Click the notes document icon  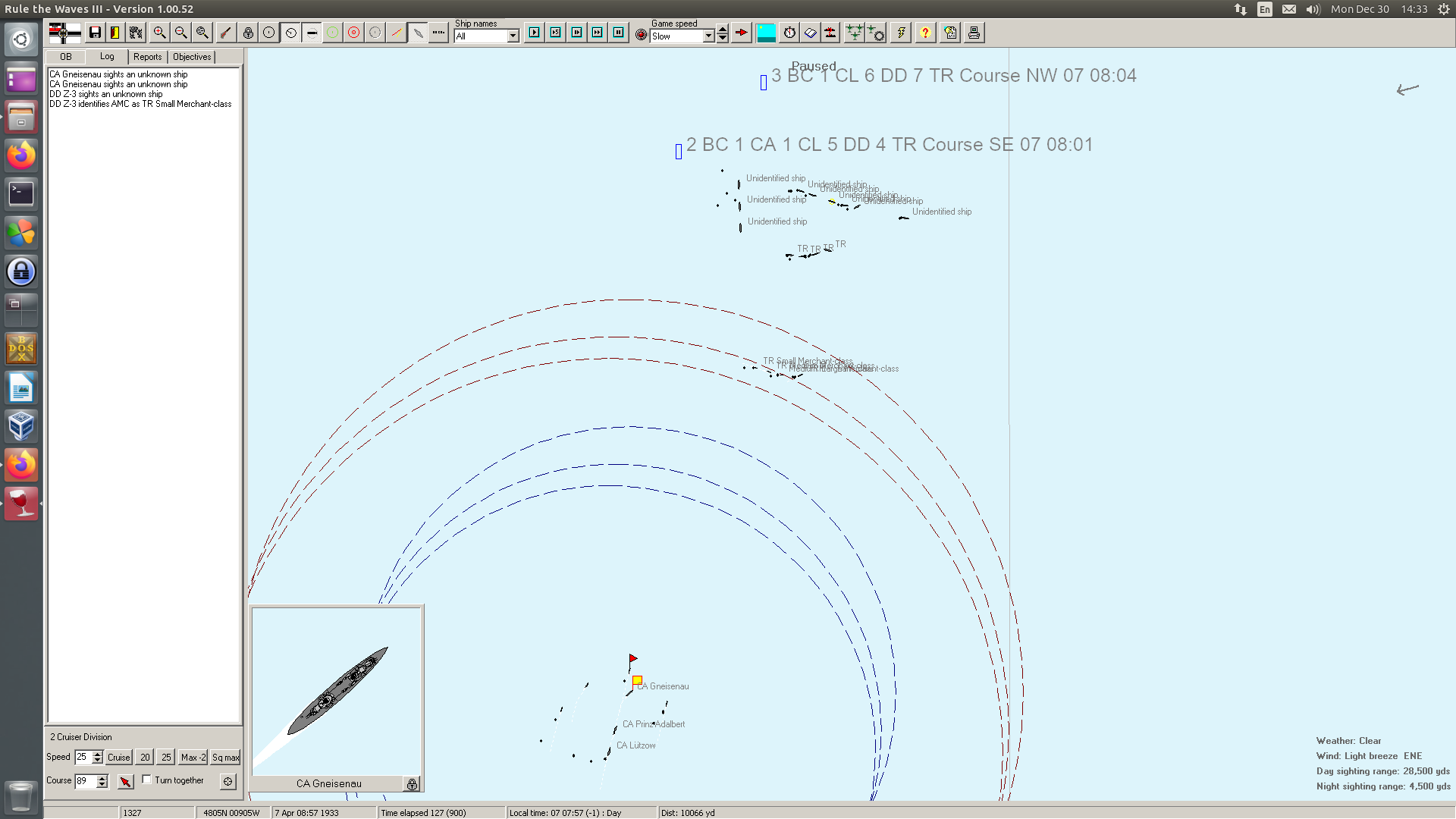pos(951,33)
